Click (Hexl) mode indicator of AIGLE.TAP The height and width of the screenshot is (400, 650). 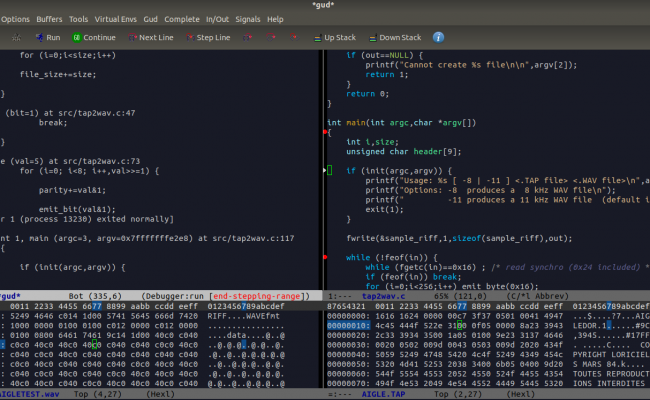pos(521,394)
